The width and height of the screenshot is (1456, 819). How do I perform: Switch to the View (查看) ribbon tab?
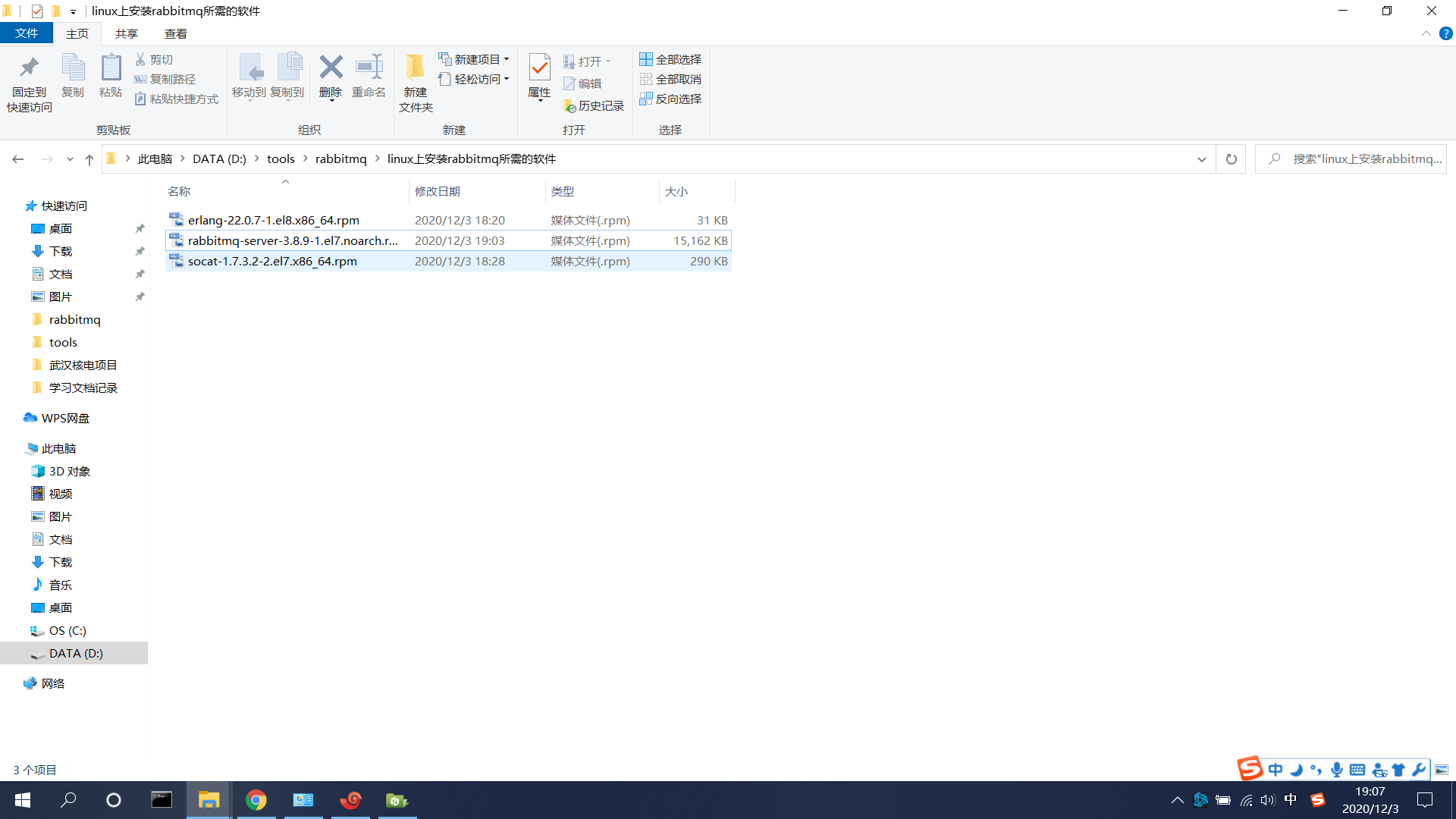point(176,34)
